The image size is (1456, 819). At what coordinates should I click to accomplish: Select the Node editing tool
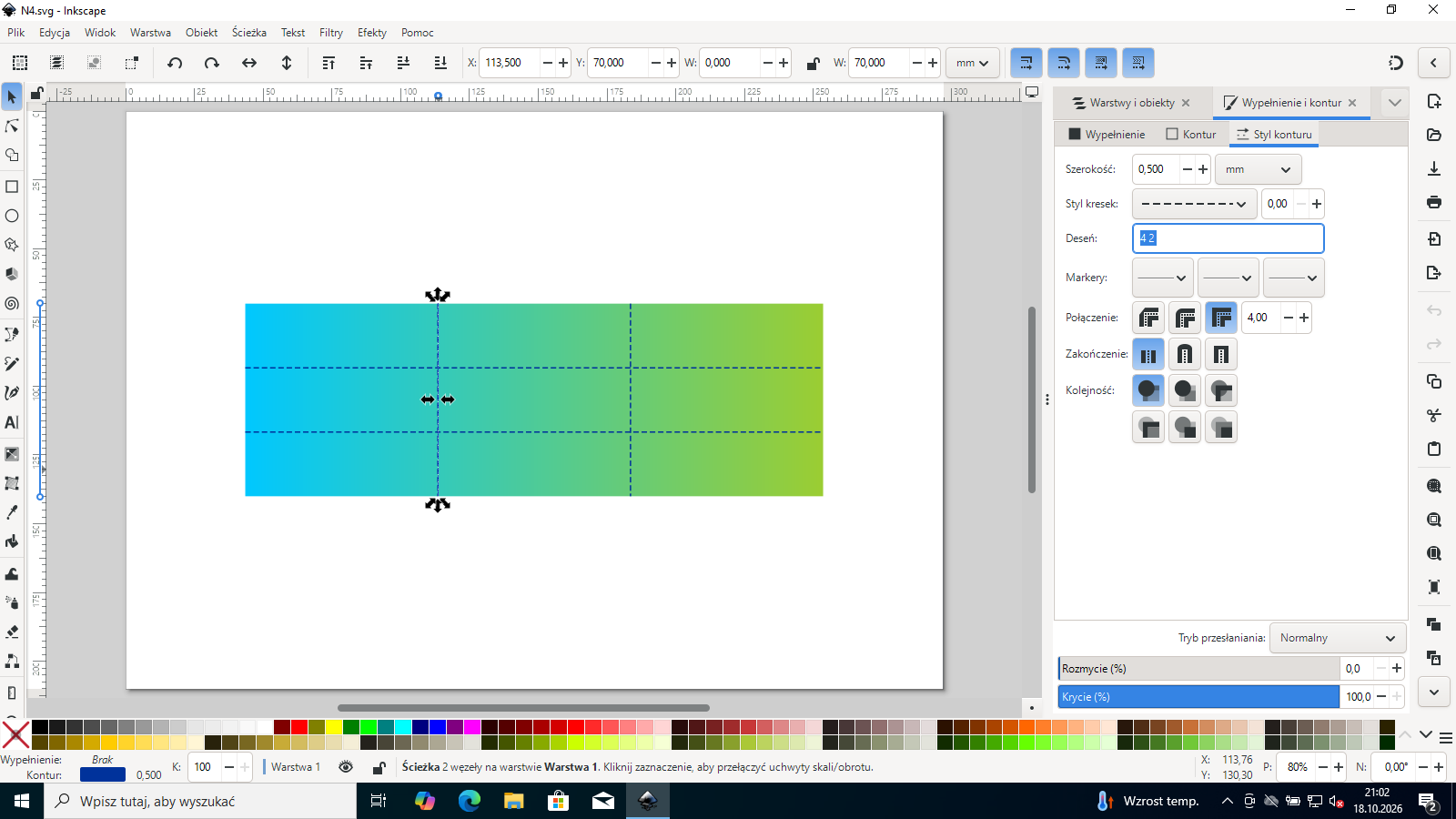pos(12,126)
